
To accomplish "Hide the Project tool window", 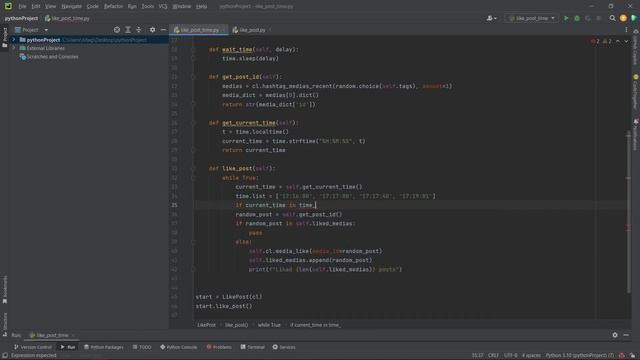I will [163, 30].
